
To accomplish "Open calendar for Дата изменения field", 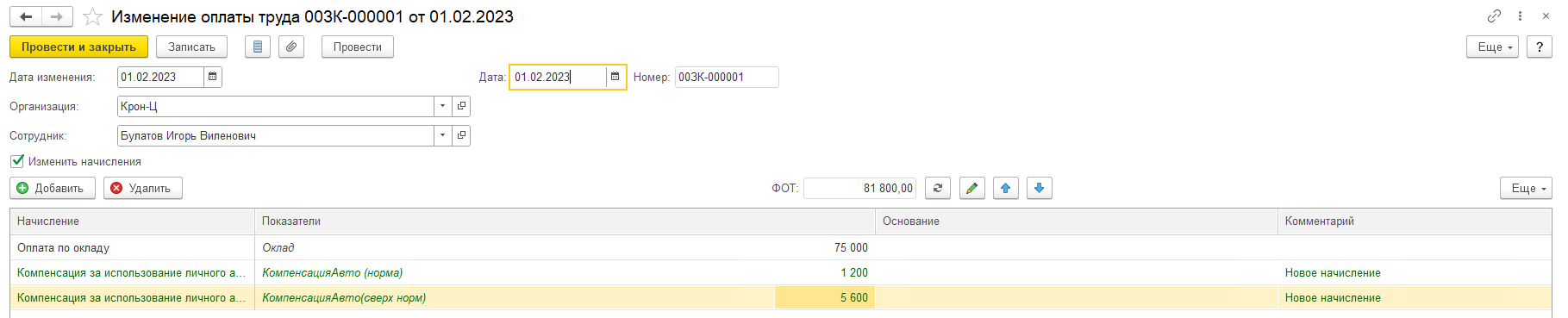I will [212, 77].
